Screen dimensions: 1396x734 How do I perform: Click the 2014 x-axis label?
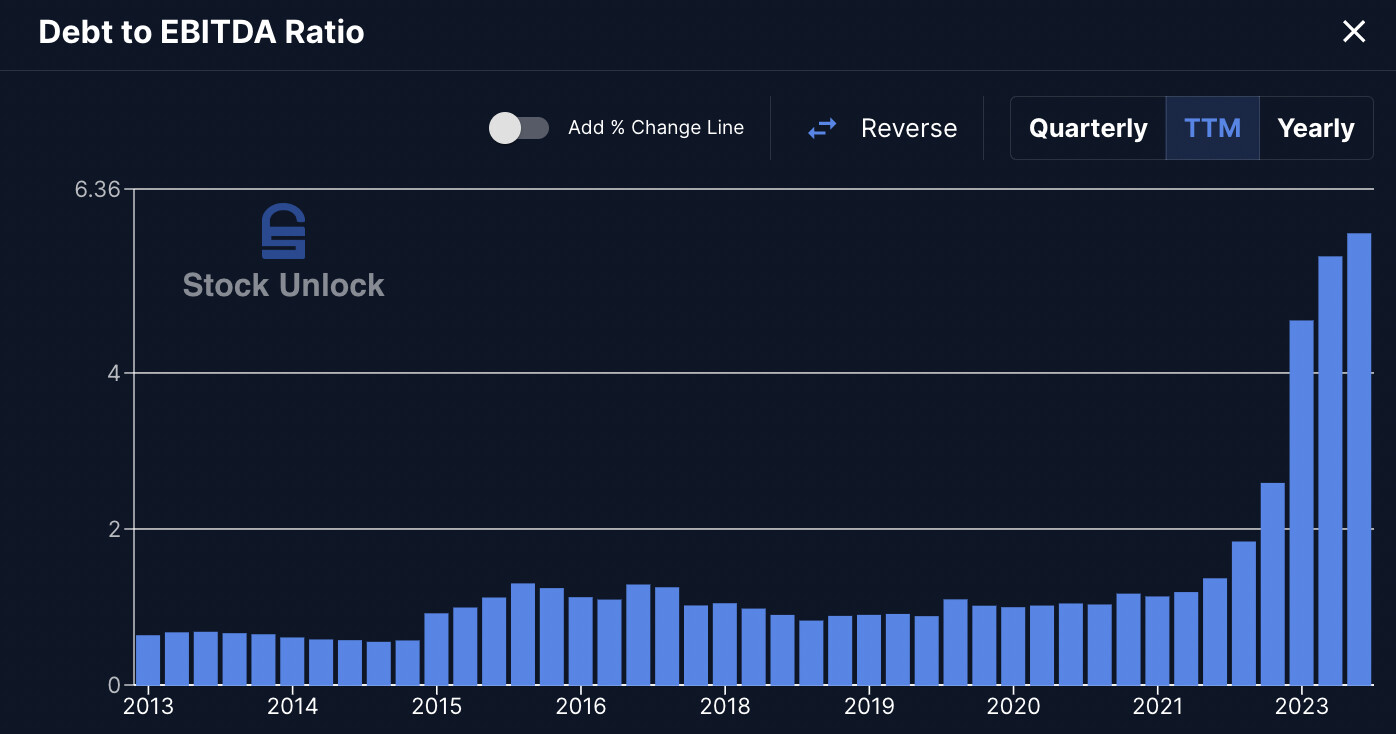tap(293, 706)
